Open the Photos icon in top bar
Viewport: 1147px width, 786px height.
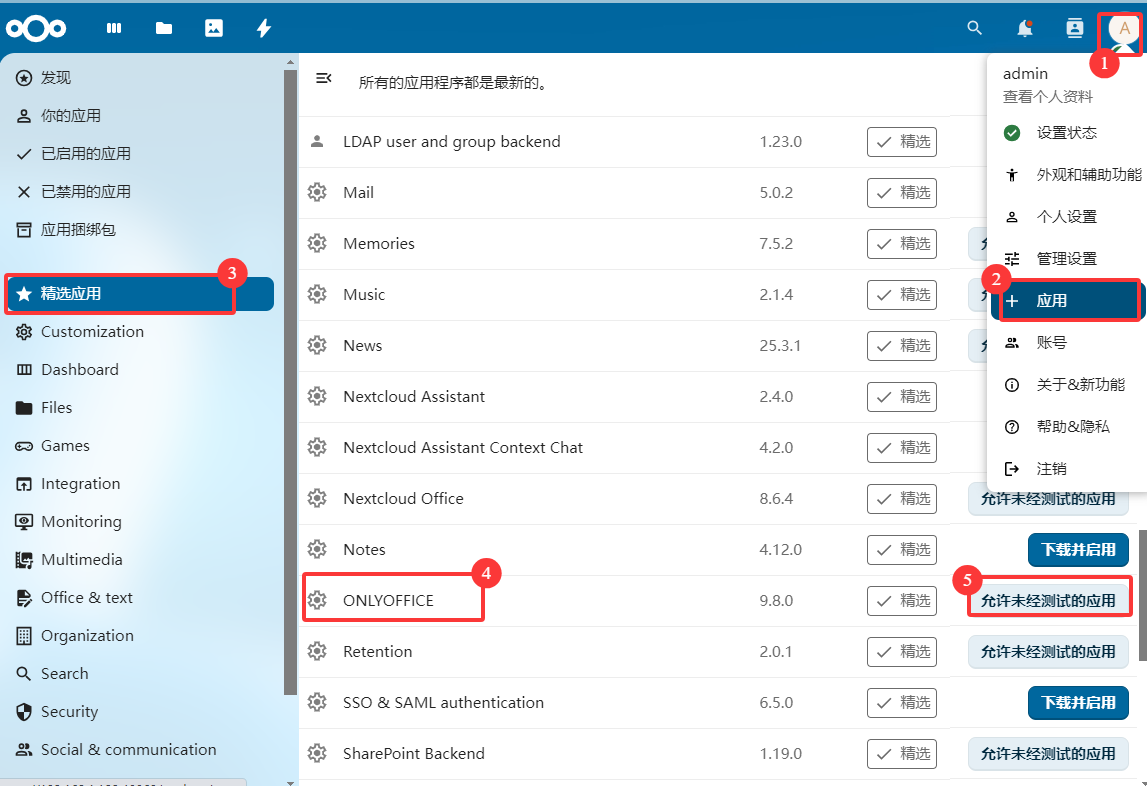tap(214, 28)
